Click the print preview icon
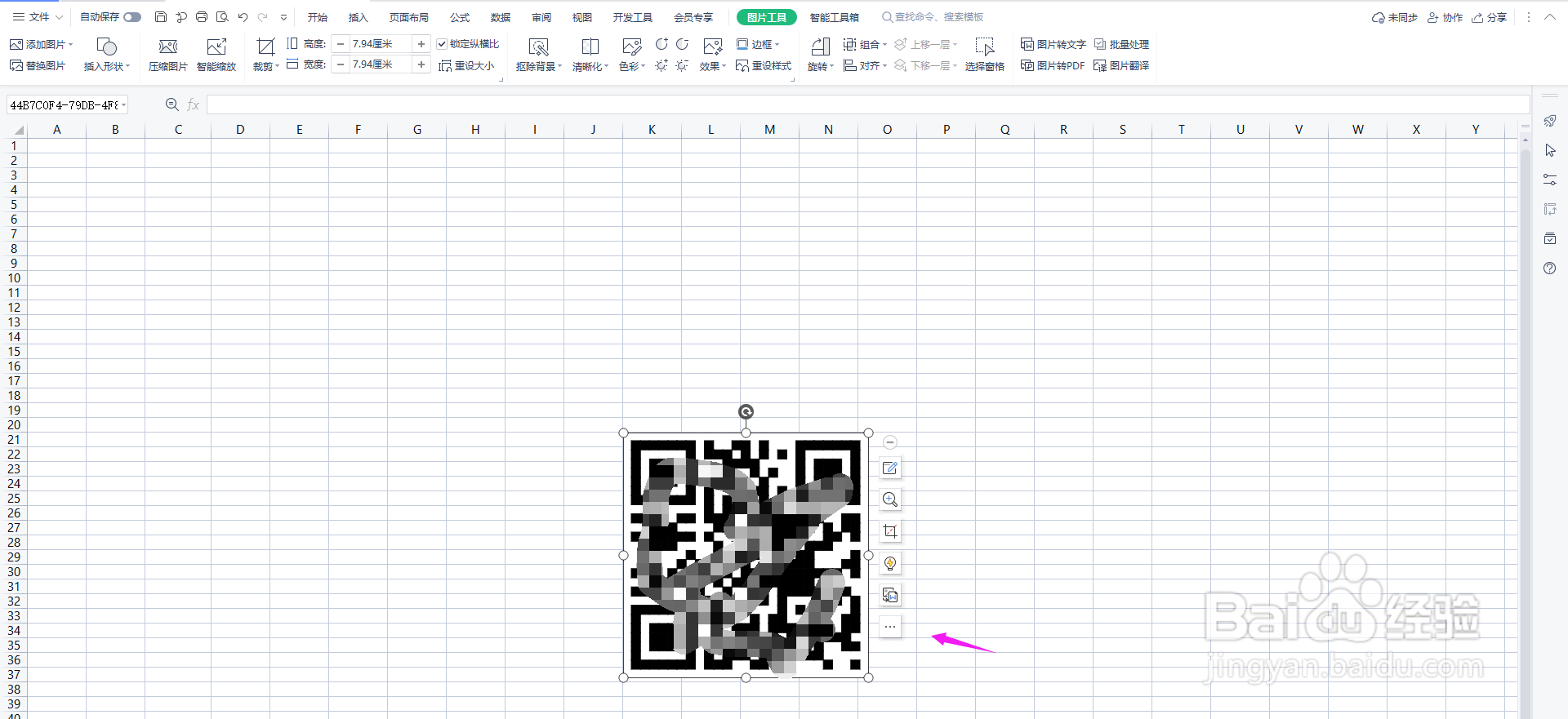1568x719 pixels. (x=222, y=17)
